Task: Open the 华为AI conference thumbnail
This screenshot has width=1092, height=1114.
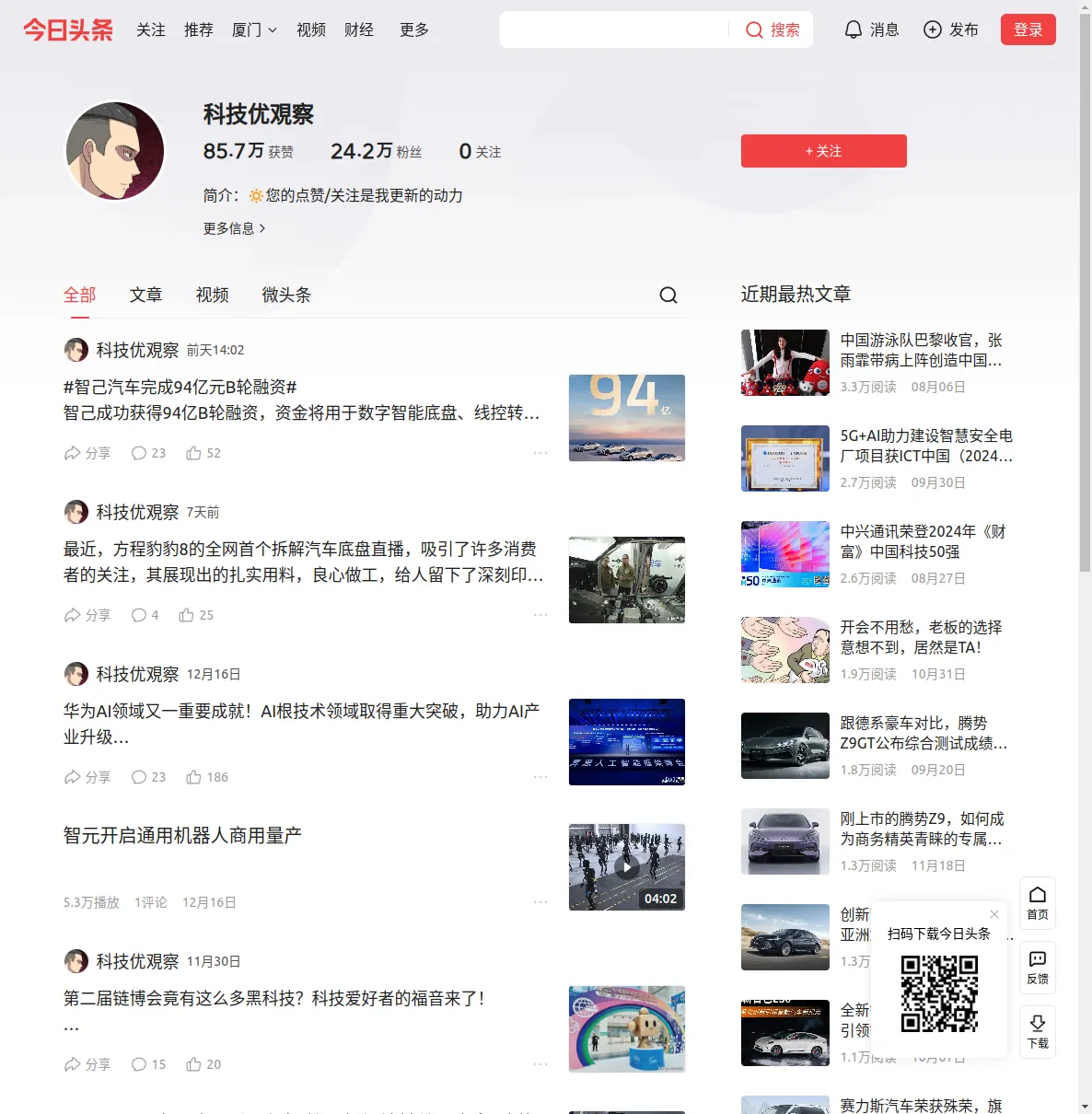Action: tap(627, 742)
